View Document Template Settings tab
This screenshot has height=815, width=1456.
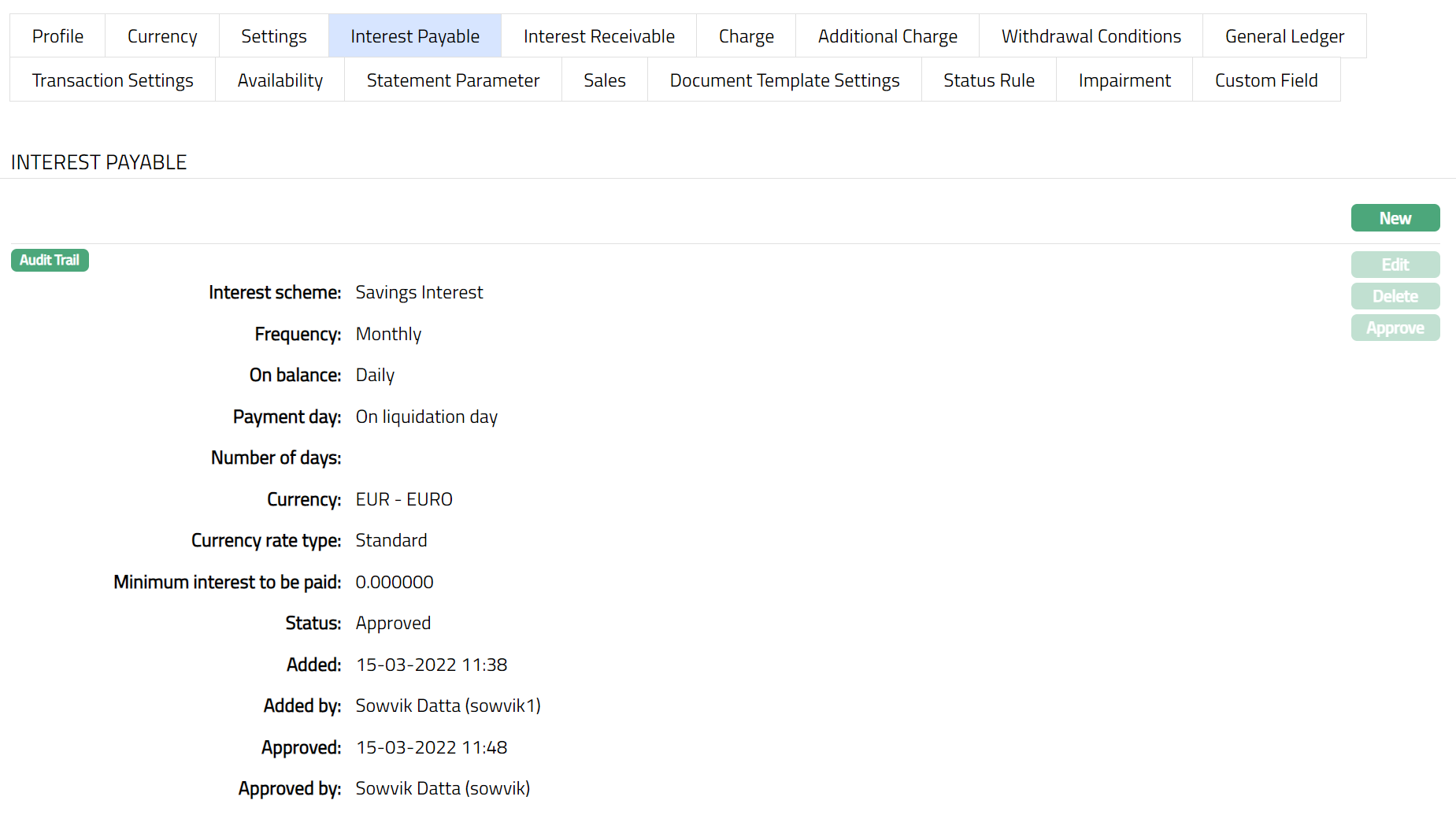point(784,80)
